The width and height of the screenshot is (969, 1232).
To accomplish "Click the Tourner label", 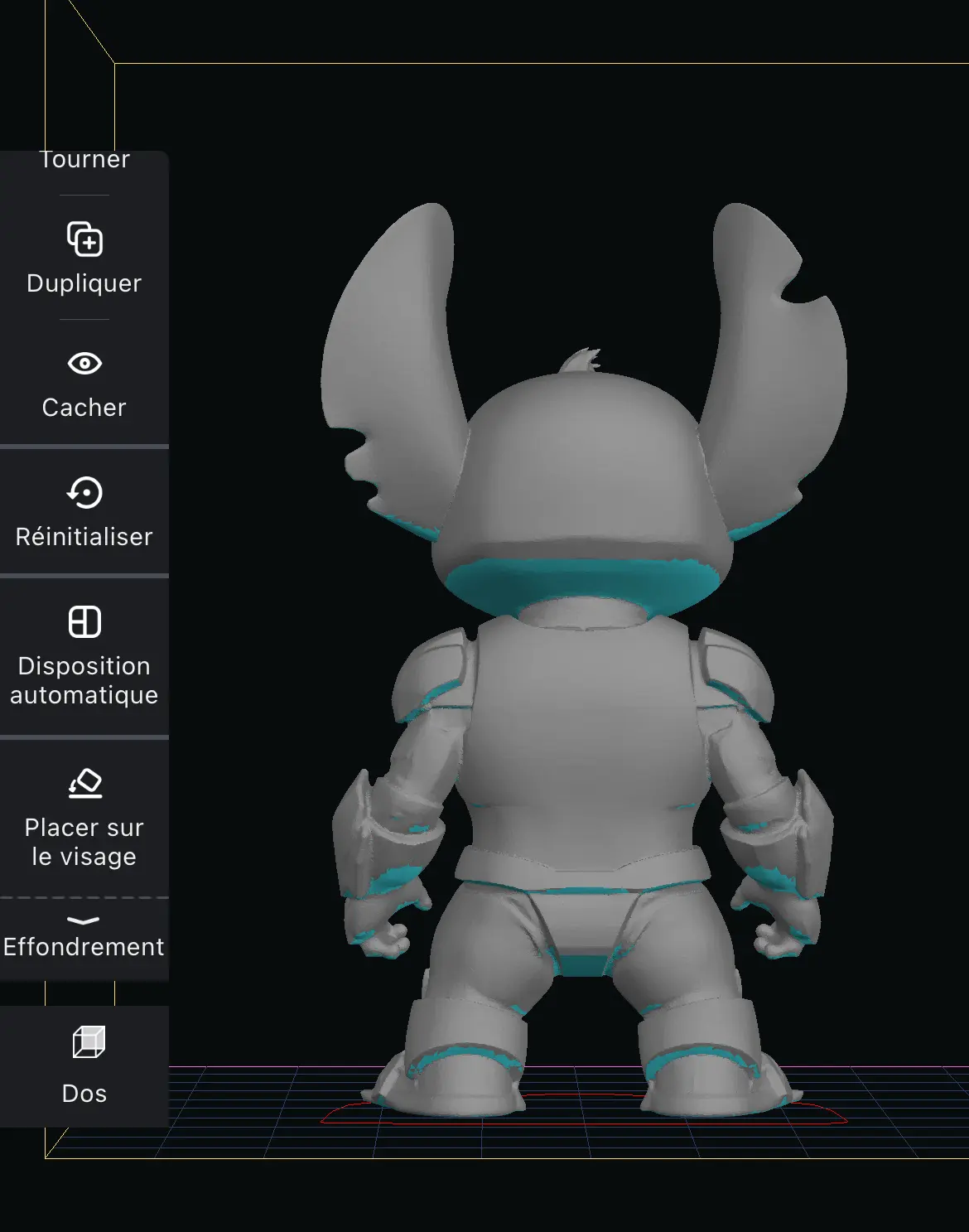I will (84, 159).
